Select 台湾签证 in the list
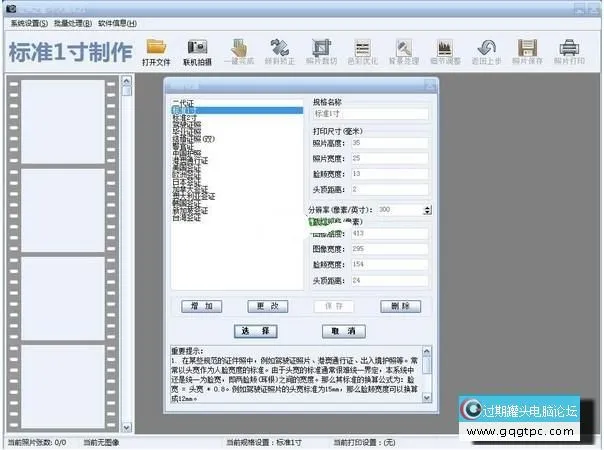The image size is (604, 450). (x=237, y=218)
